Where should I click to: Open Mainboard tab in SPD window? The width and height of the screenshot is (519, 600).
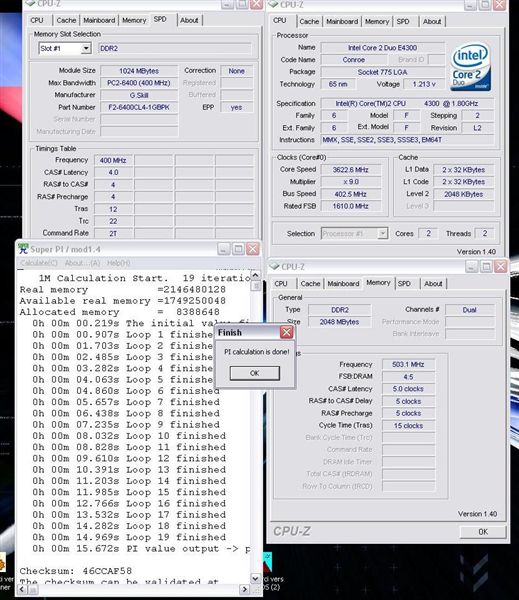(x=99, y=20)
